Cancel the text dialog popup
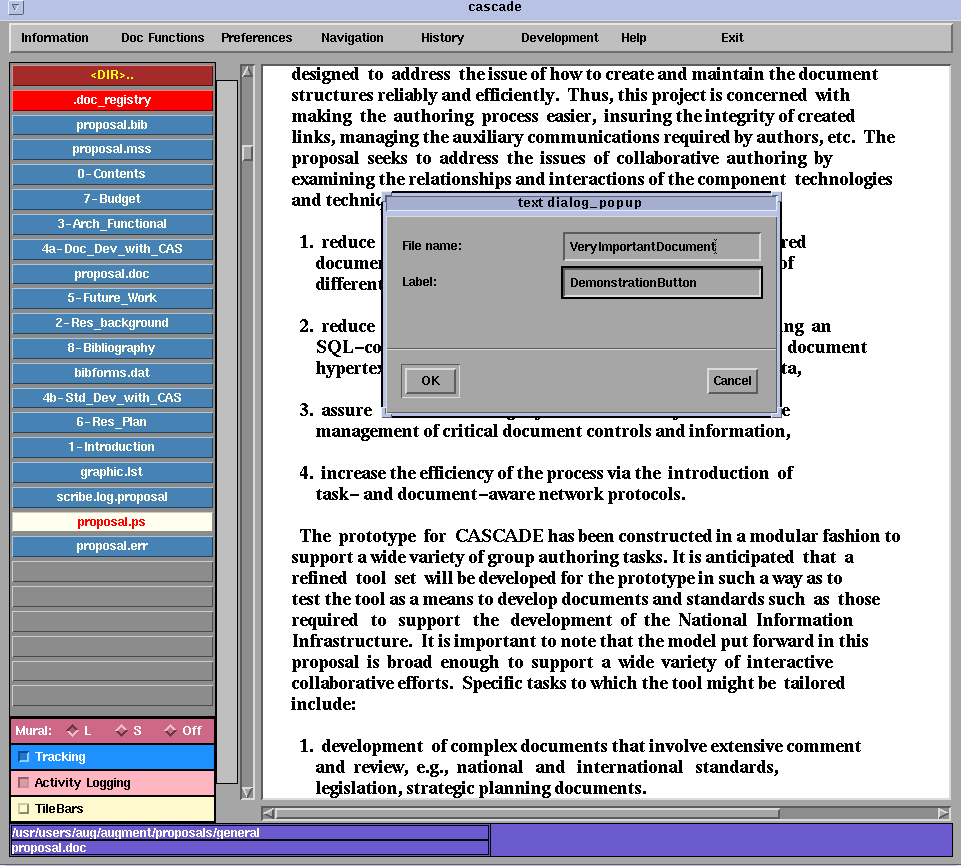 (731, 381)
